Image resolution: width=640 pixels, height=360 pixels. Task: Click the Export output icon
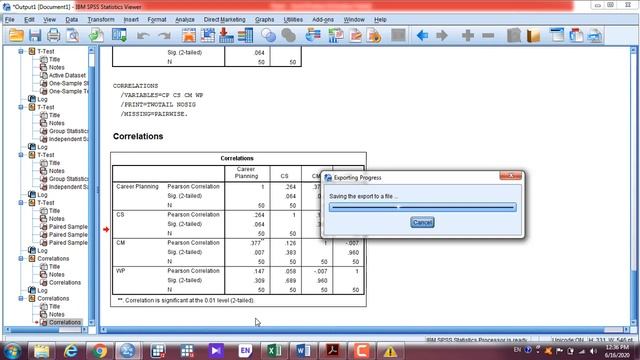(x=96, y=36)
